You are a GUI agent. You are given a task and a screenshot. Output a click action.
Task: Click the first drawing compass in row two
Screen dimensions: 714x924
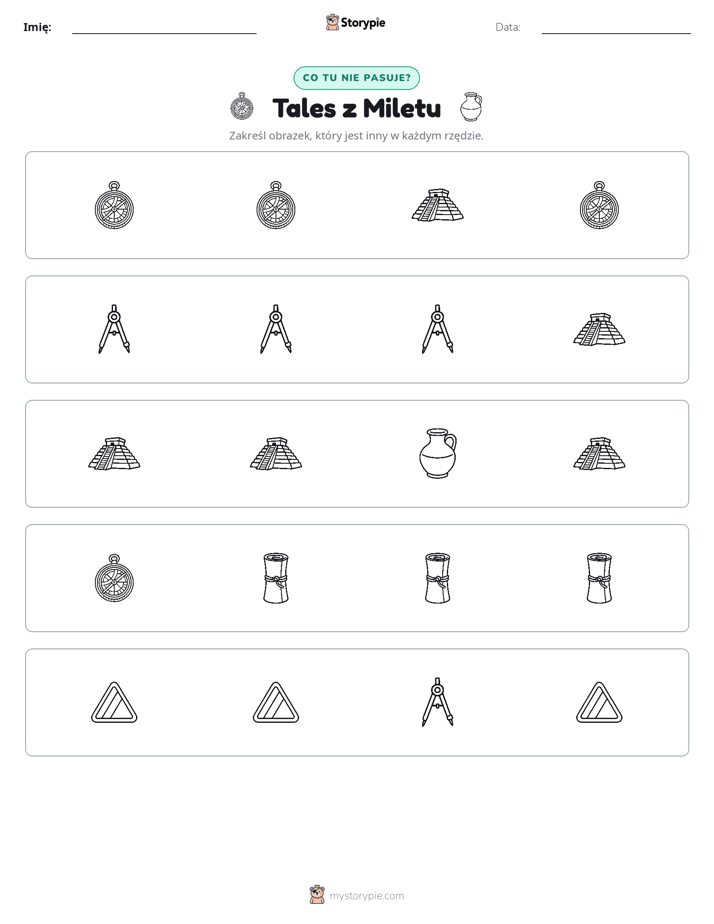114,329
